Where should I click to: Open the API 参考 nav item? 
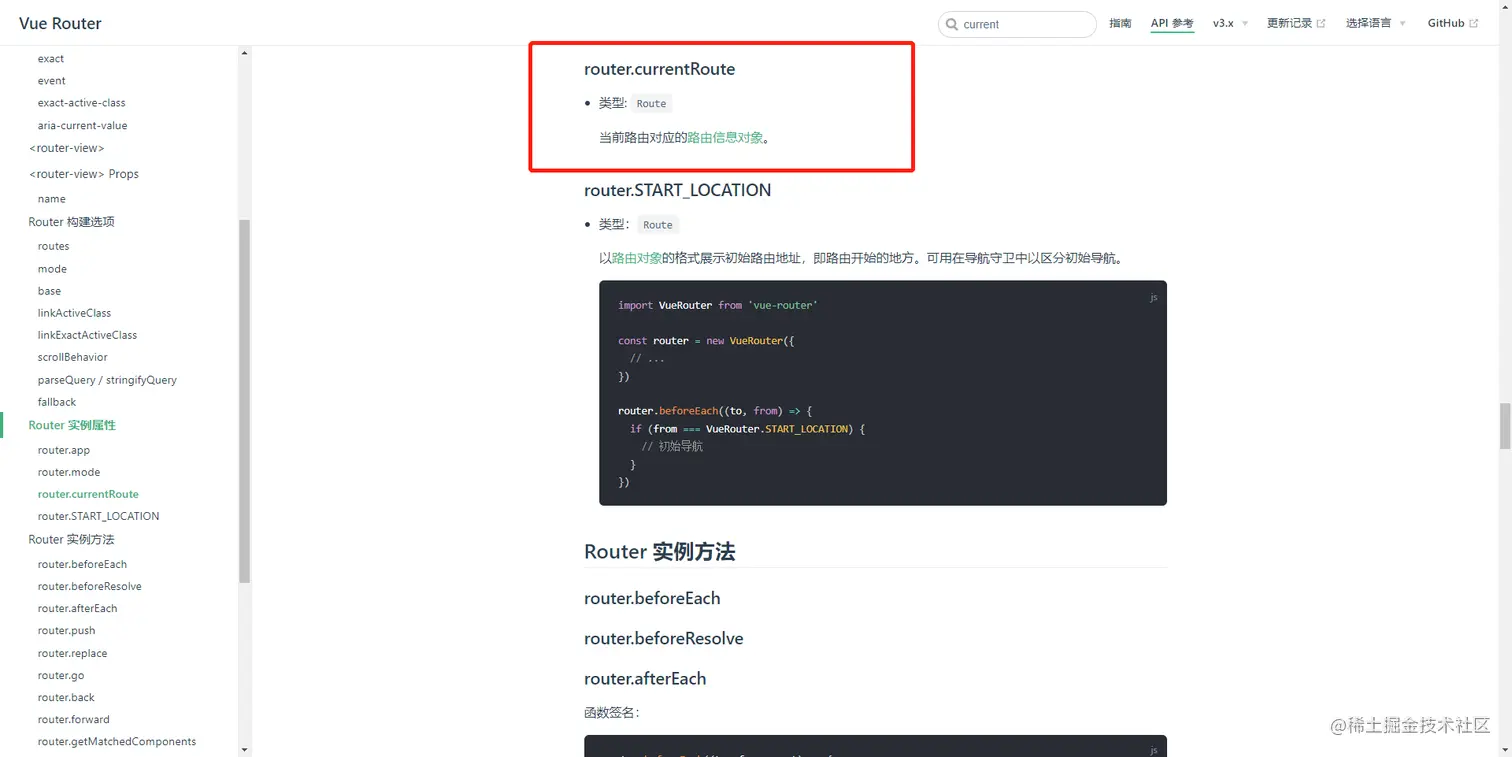coord(1172,23)
